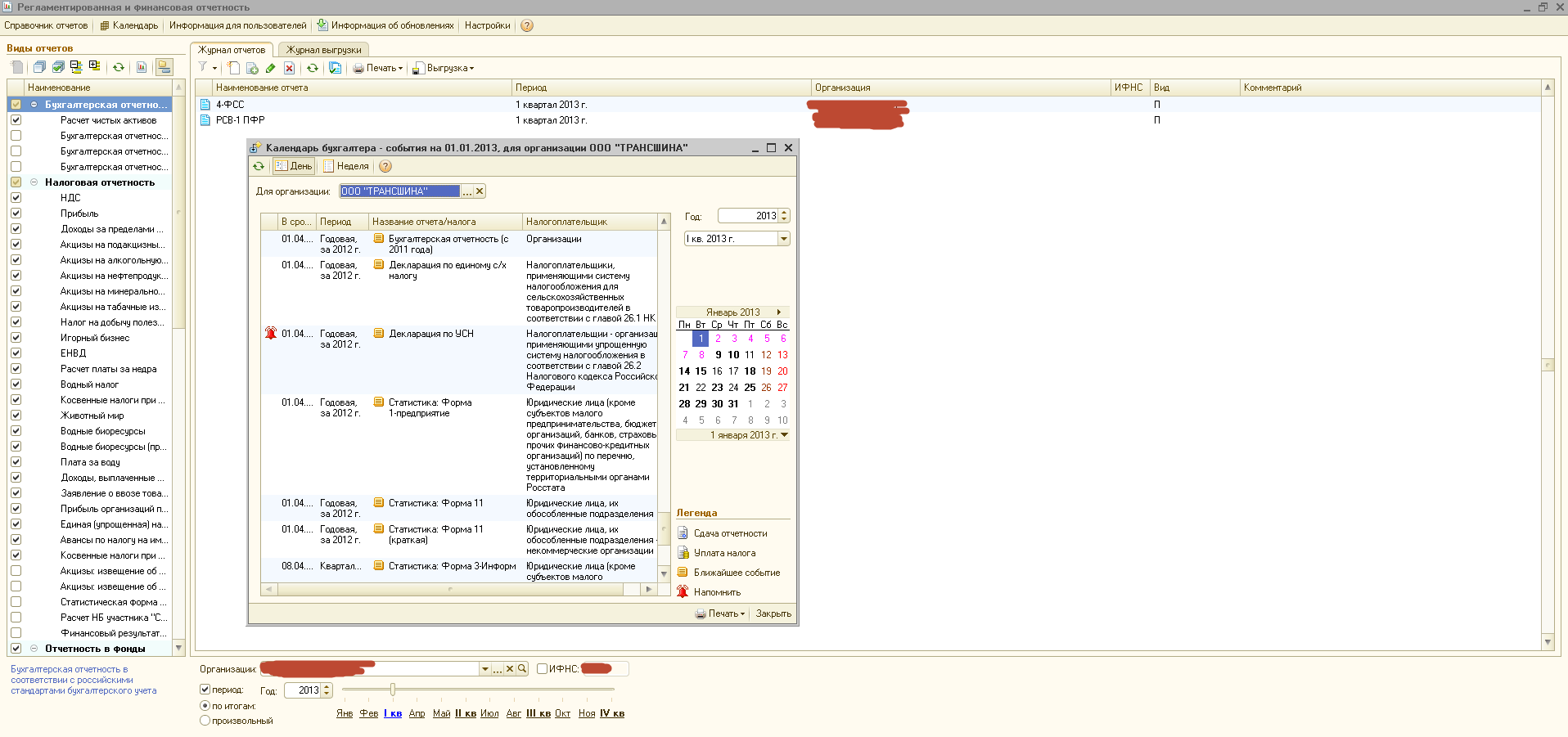Screen dimensions: 1568x737
Task: Open the I кв. 2013 г. period dropdown
Action: click(x=784, y=239)
